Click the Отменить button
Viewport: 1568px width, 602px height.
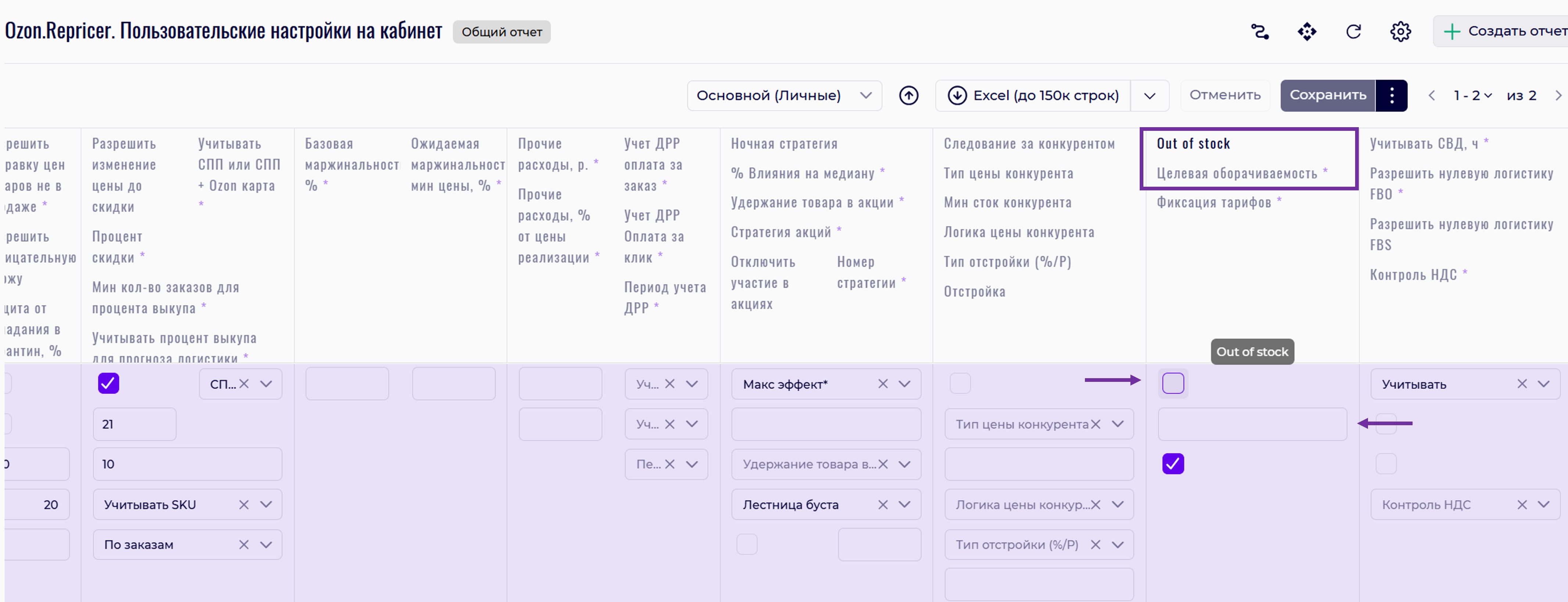point(1225,95)
